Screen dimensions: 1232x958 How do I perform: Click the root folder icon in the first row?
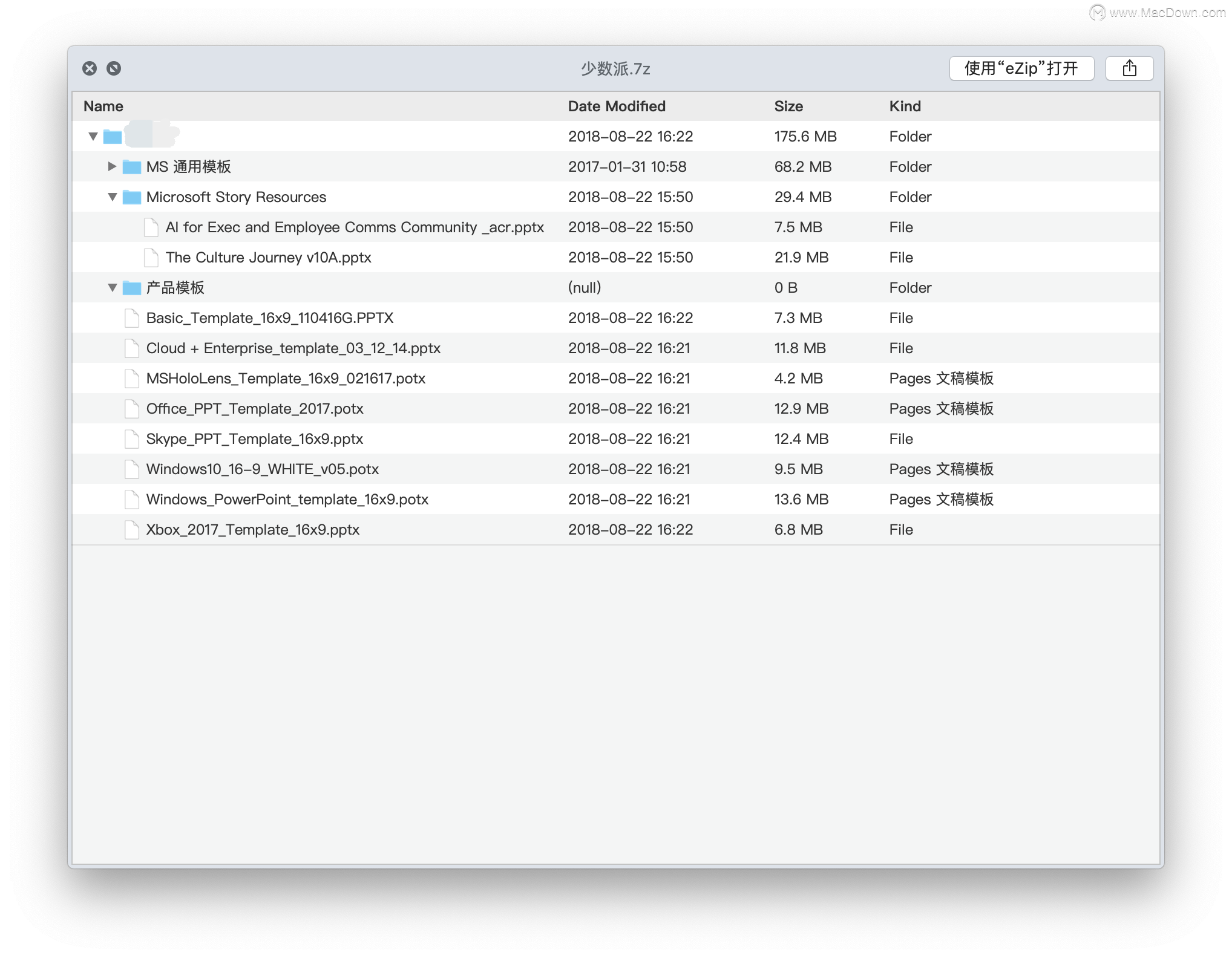click(113, 137)
